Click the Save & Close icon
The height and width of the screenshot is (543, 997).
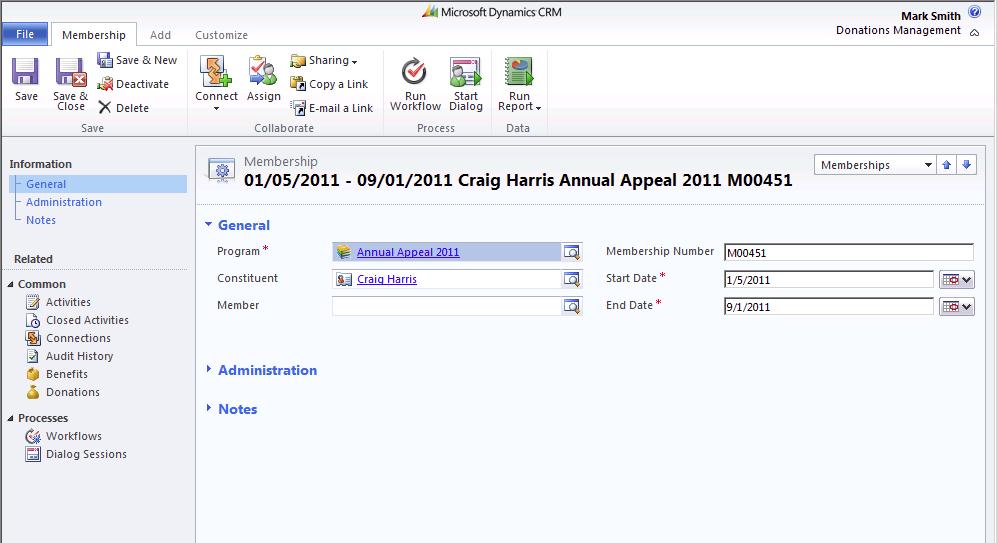tap(71, 72)
